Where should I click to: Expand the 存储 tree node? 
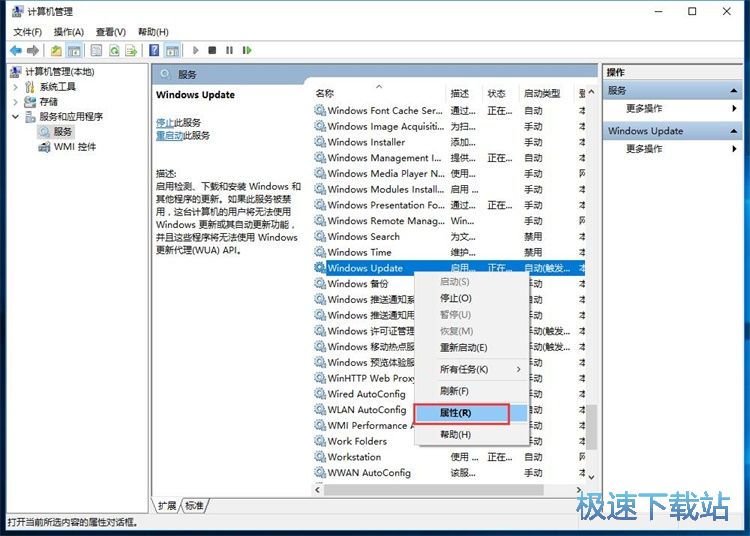[x=15, y=102]
